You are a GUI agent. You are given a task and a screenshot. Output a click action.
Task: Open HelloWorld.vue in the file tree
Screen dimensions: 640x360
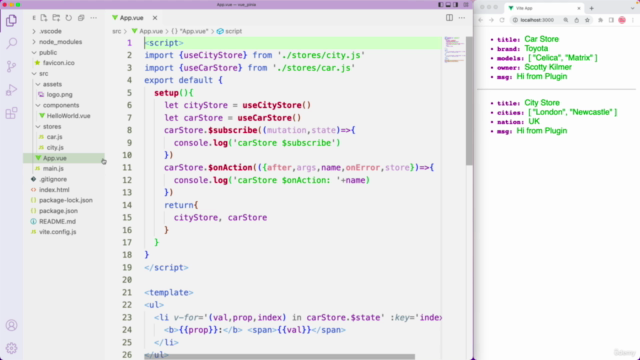[x=68, y=116]
